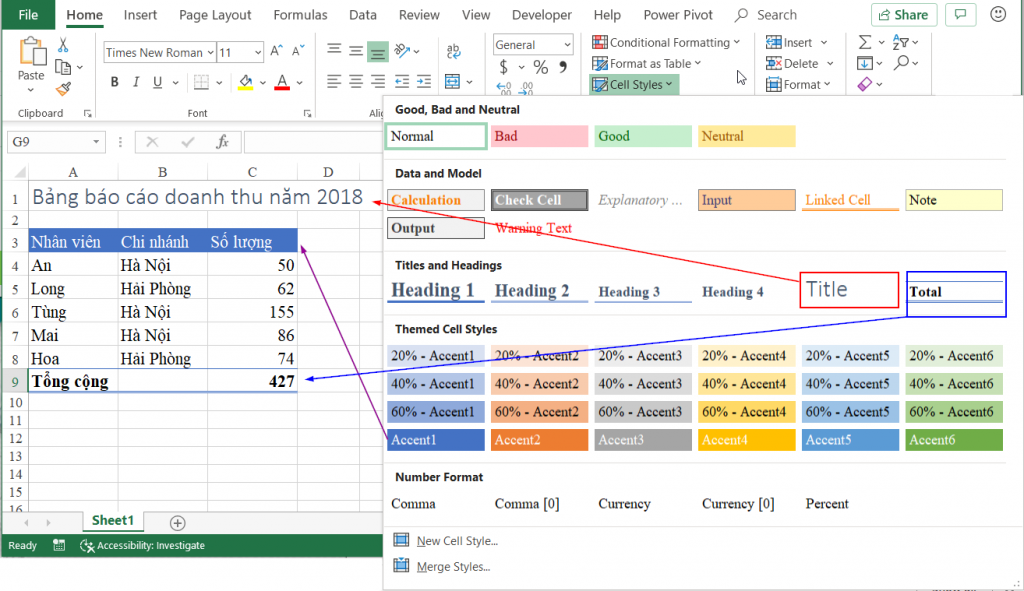The width and height of the screenshot is (1024, 591).
Task: Toggle Top Align
Action: (x=334, y=51)
